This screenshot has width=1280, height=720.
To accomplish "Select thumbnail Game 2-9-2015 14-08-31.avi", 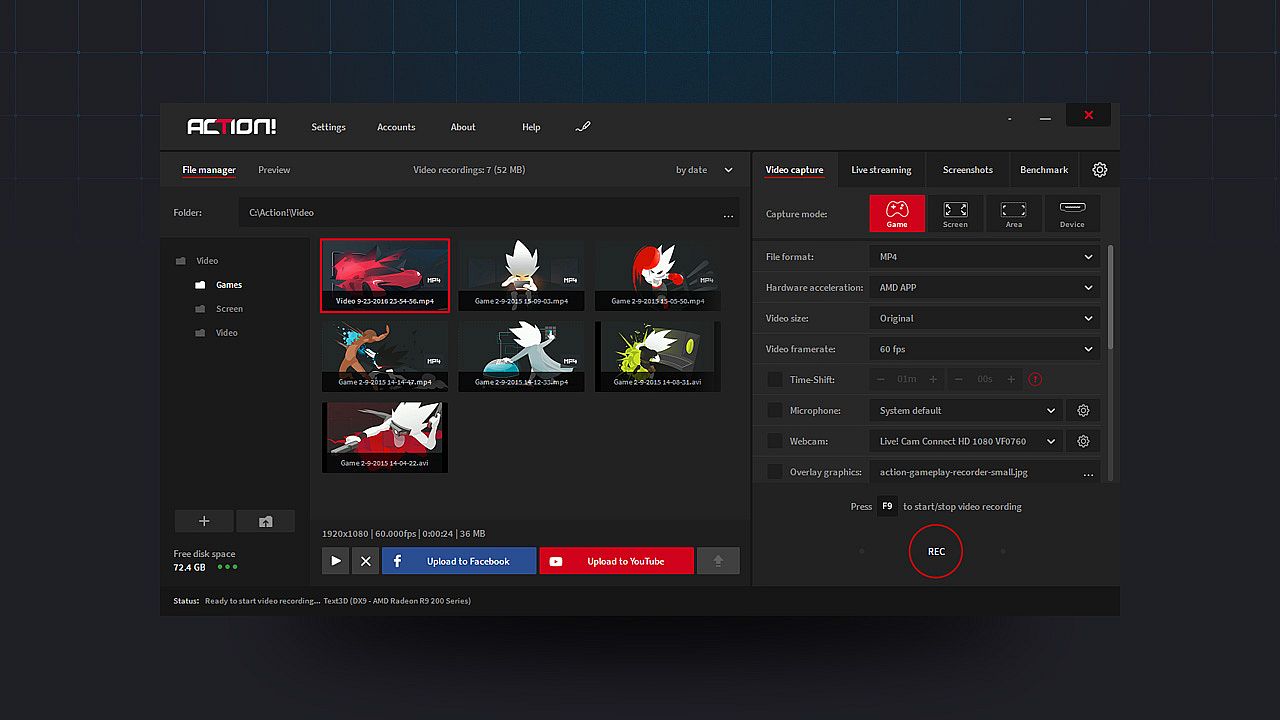I will click(x=657, y=356).
